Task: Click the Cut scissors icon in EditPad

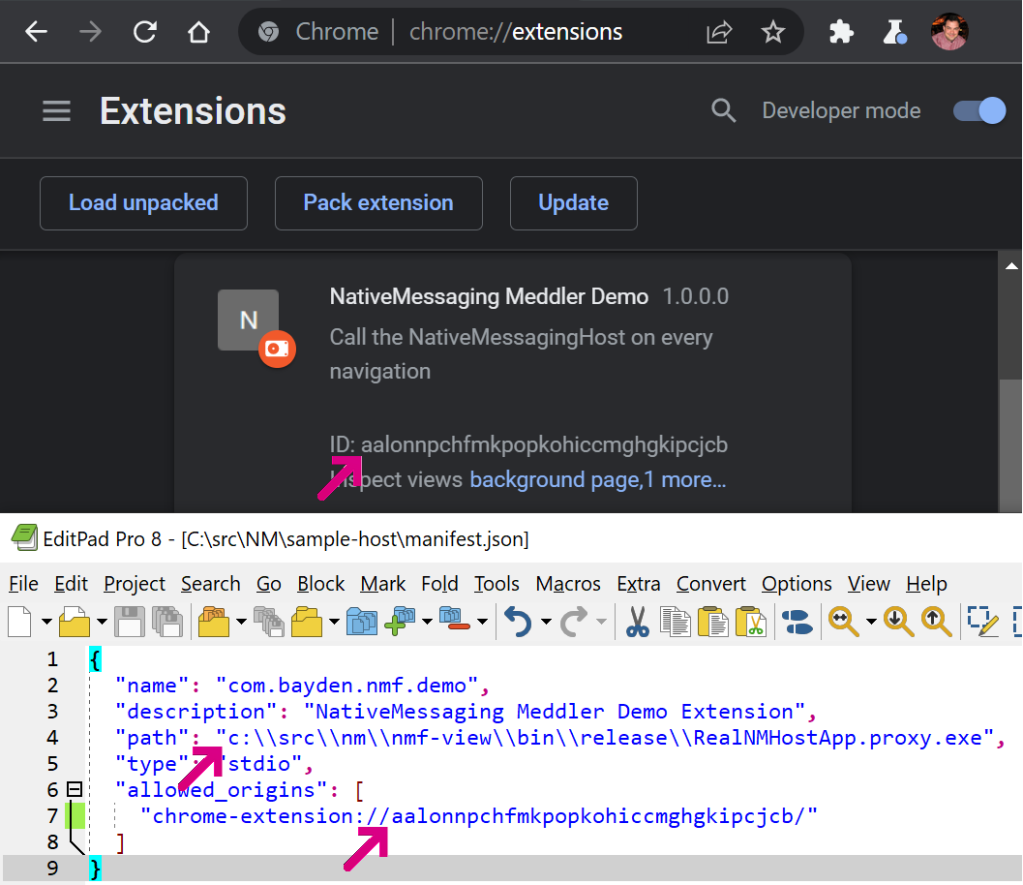Action: coord(637,622)
